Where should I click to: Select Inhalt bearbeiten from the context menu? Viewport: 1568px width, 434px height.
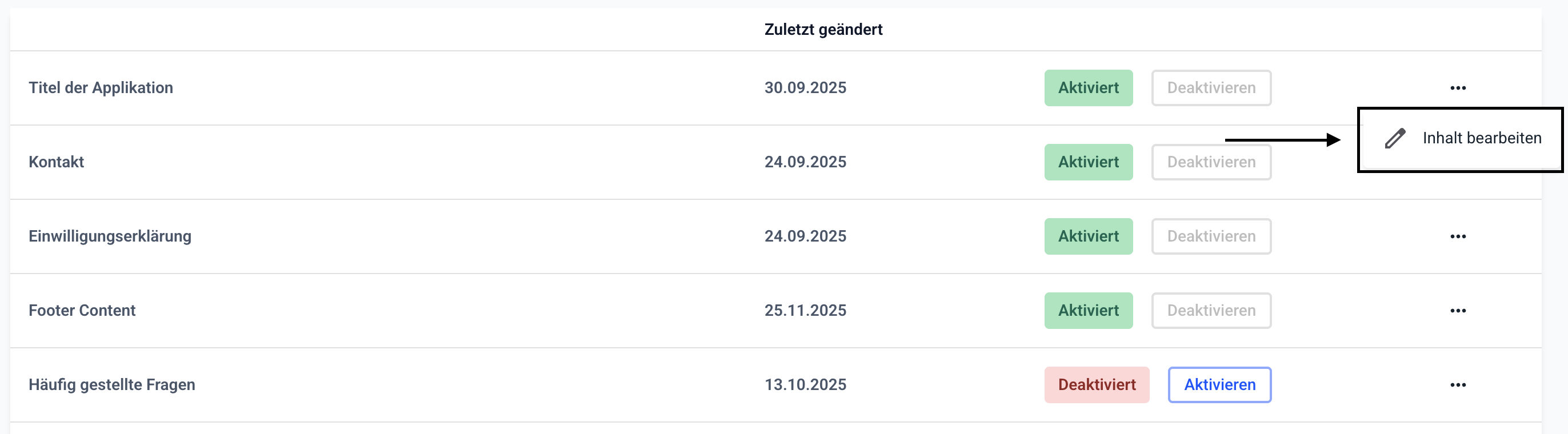click(1481, 138)
